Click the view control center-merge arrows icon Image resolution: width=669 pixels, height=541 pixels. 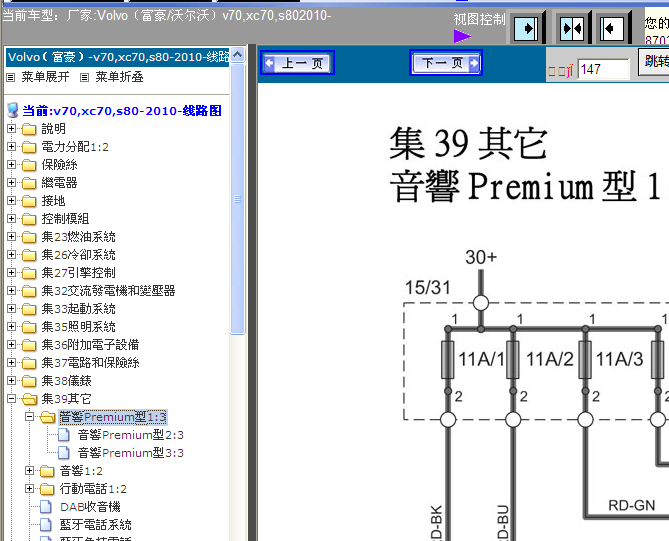click(572, 29)
